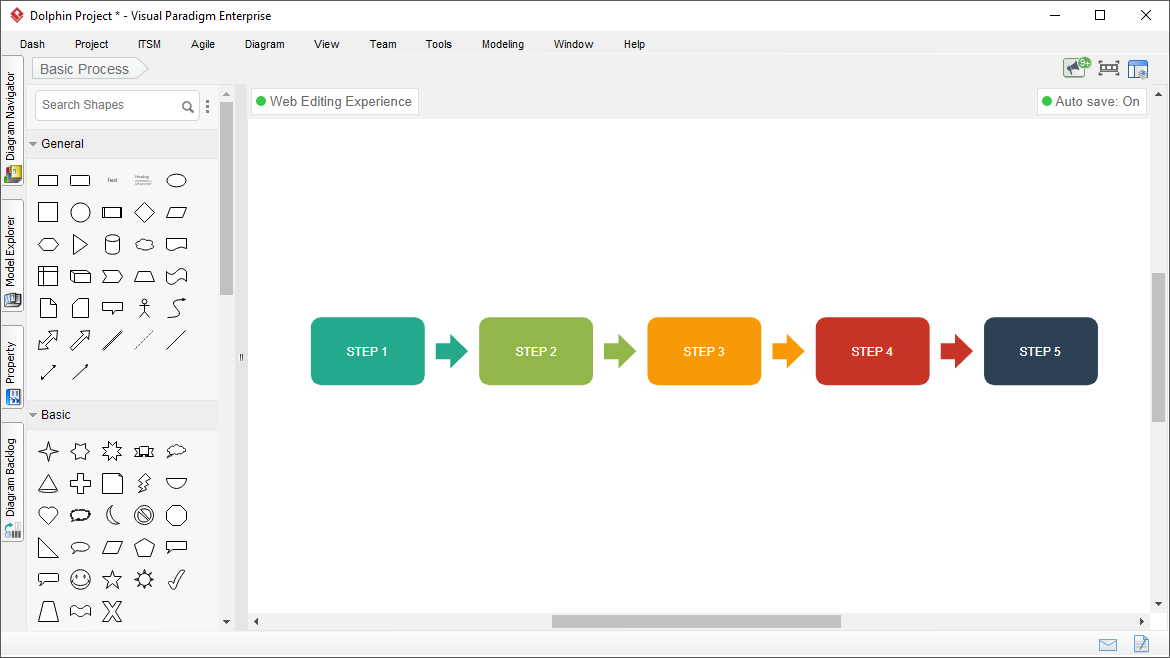1170x658 pixels.
Task: Collapse the General shapes section
Action: coord(33,144)
